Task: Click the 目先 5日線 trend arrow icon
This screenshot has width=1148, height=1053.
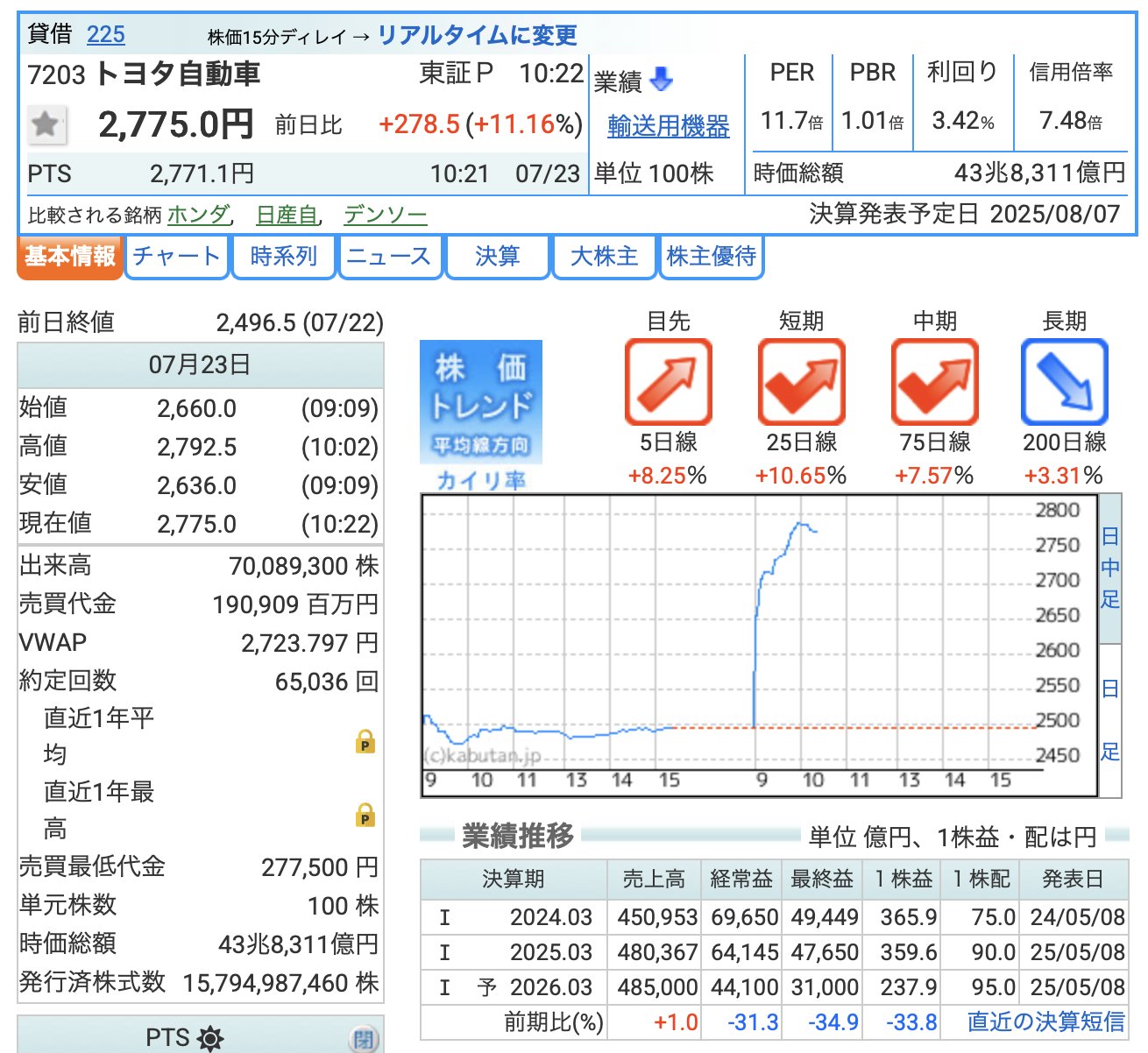Action: [669, 382]
